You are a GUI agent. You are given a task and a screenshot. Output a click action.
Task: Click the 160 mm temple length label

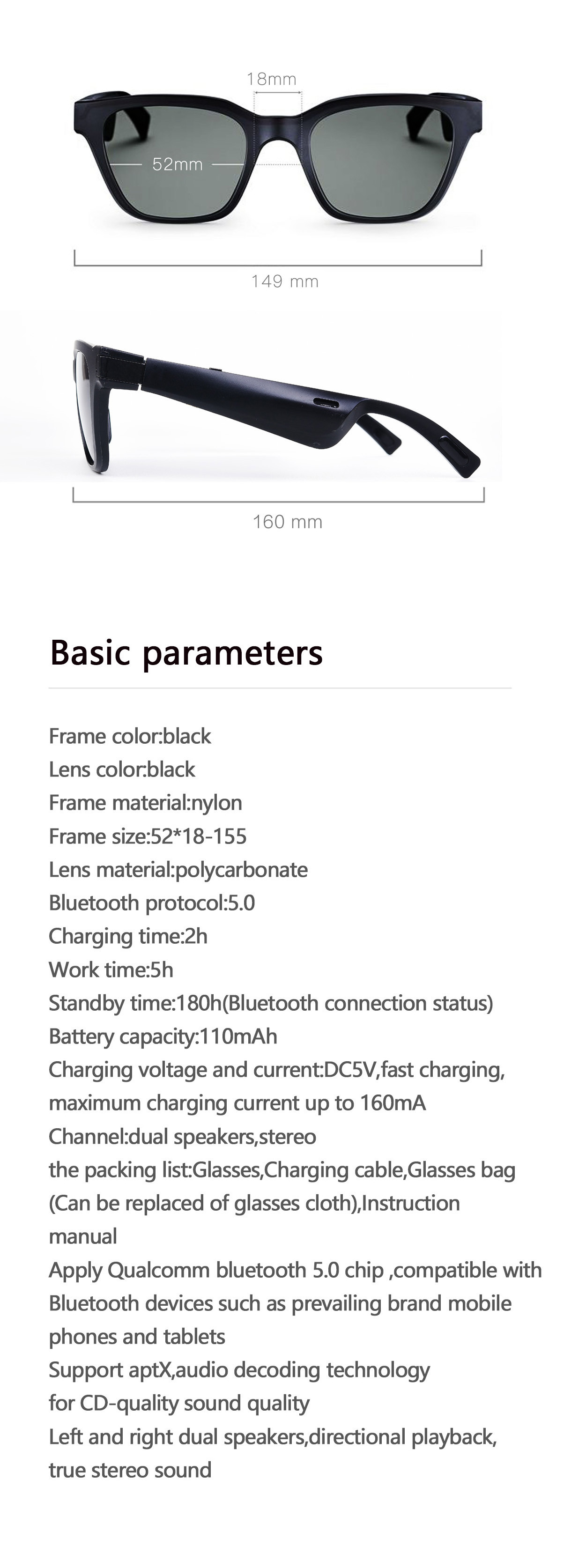287,522
